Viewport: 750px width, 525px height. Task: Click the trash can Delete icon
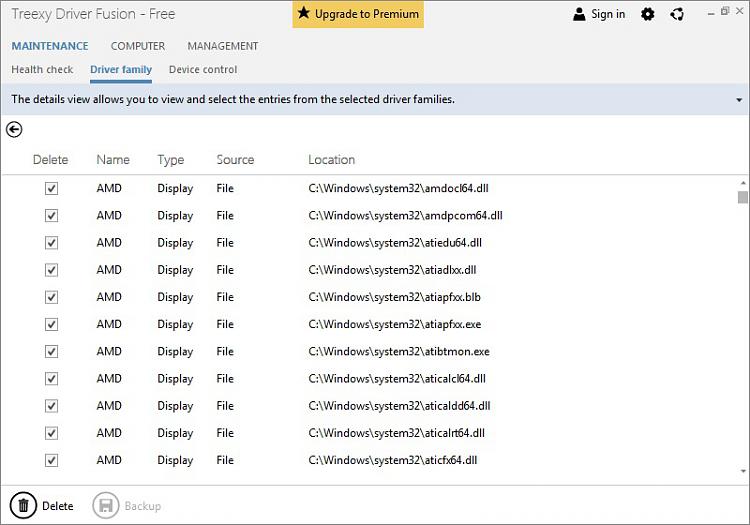point(23,505)
